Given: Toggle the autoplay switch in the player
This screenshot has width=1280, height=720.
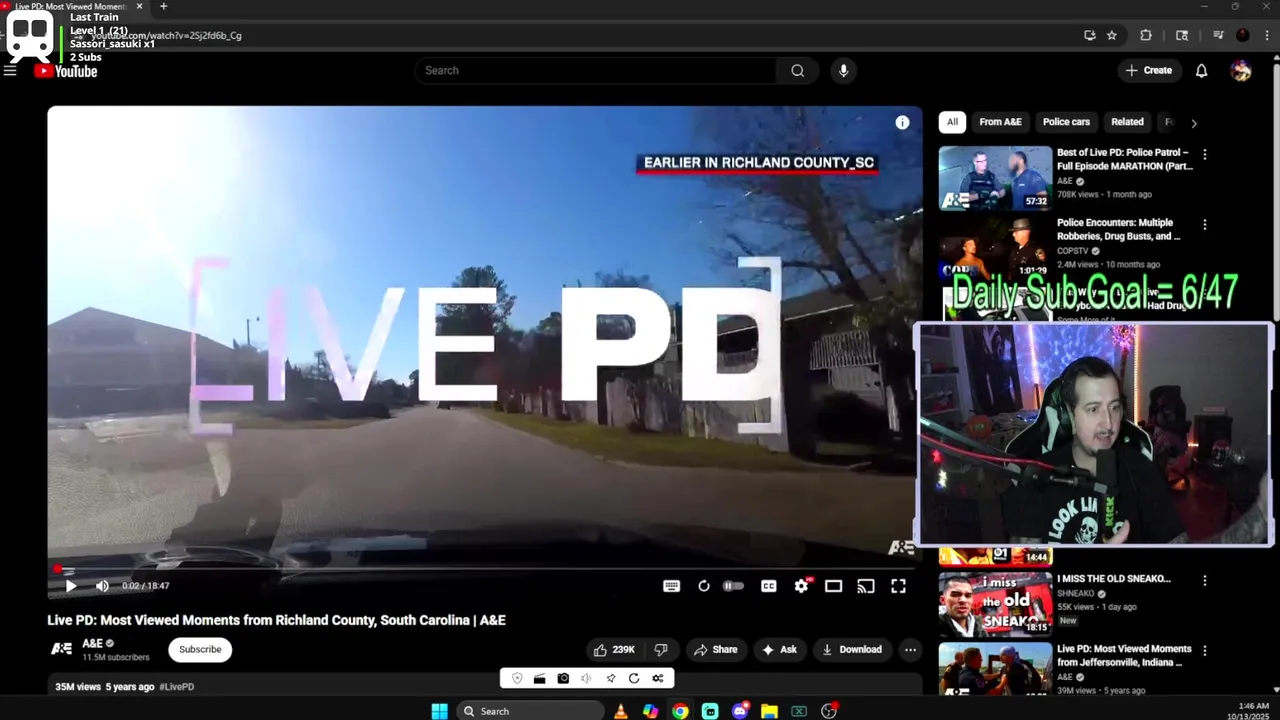Looking at the screenshot, I should coord(734,586).
